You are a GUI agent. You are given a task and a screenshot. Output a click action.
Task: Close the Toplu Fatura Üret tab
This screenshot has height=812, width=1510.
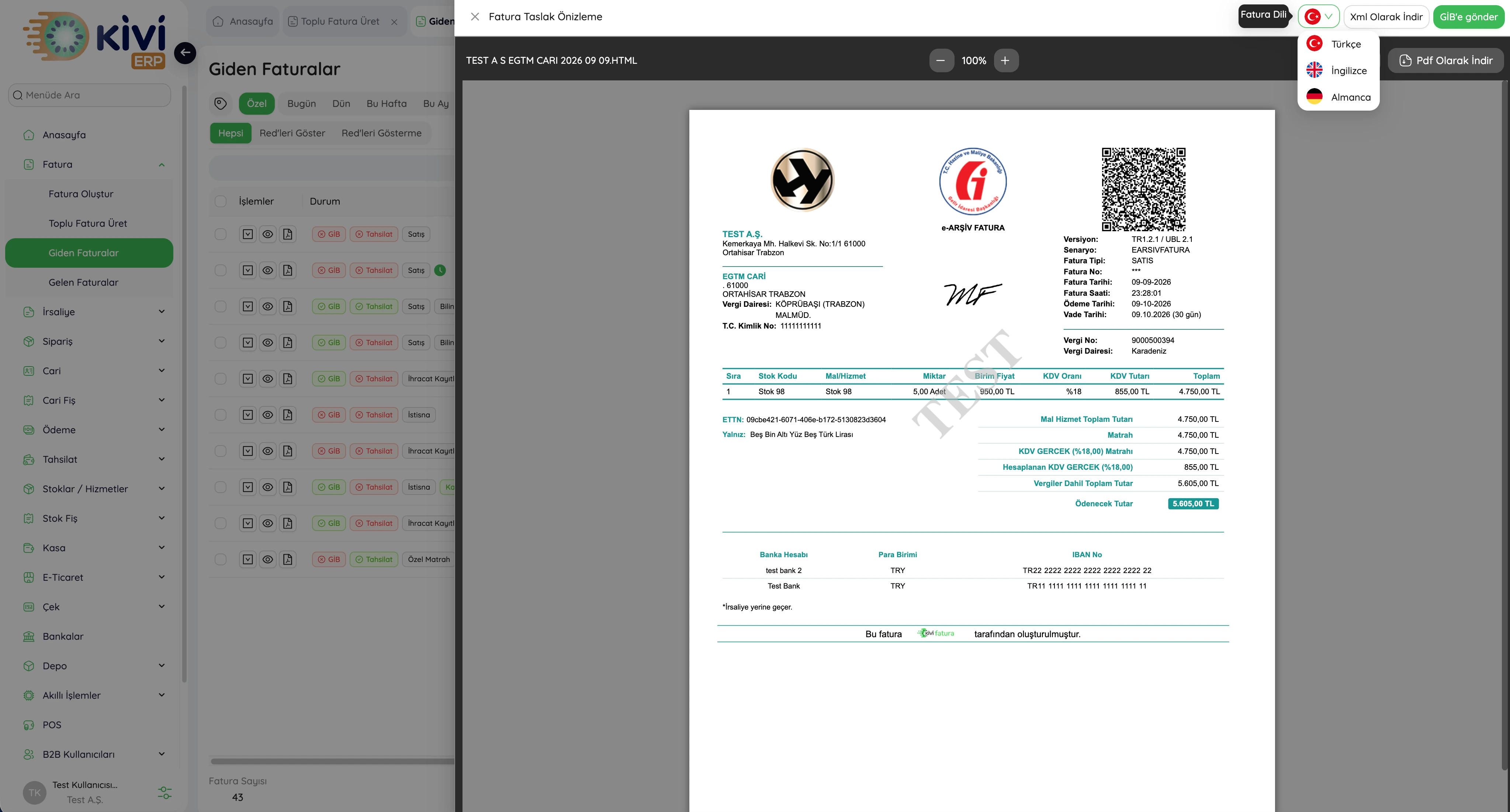[x=395, y=22]
